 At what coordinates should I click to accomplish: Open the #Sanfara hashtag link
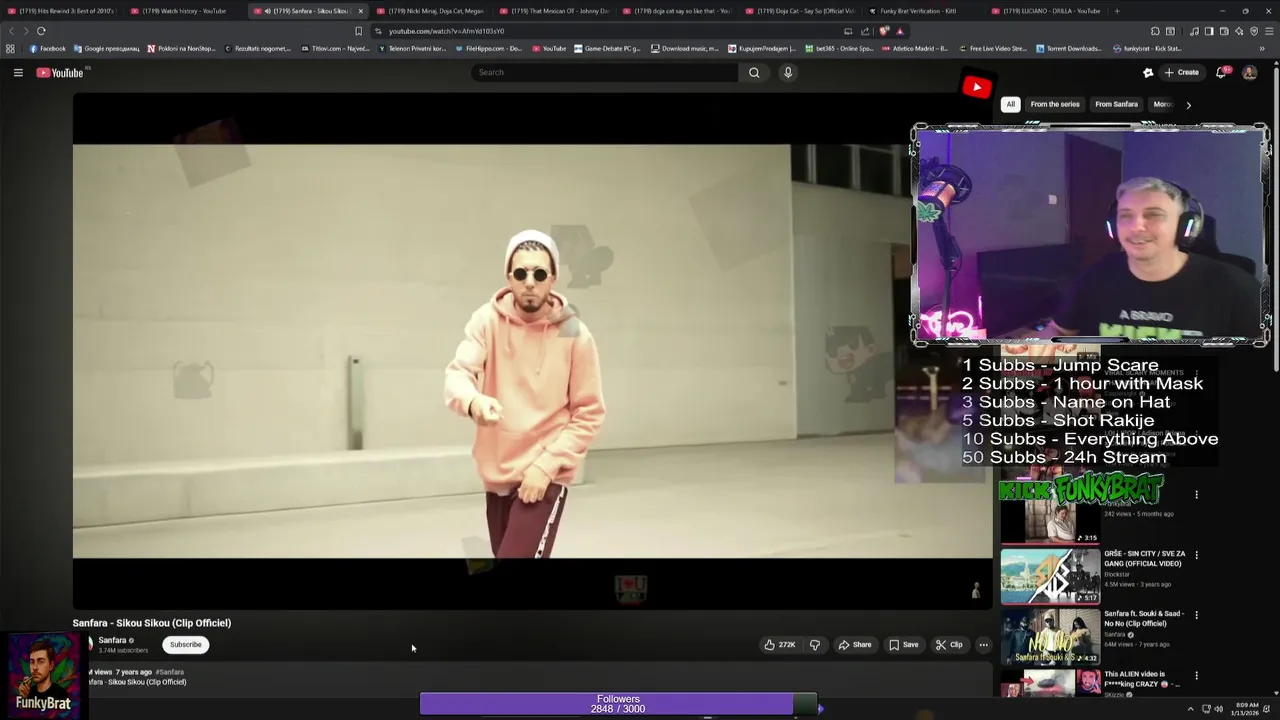[x=170, y=672]
